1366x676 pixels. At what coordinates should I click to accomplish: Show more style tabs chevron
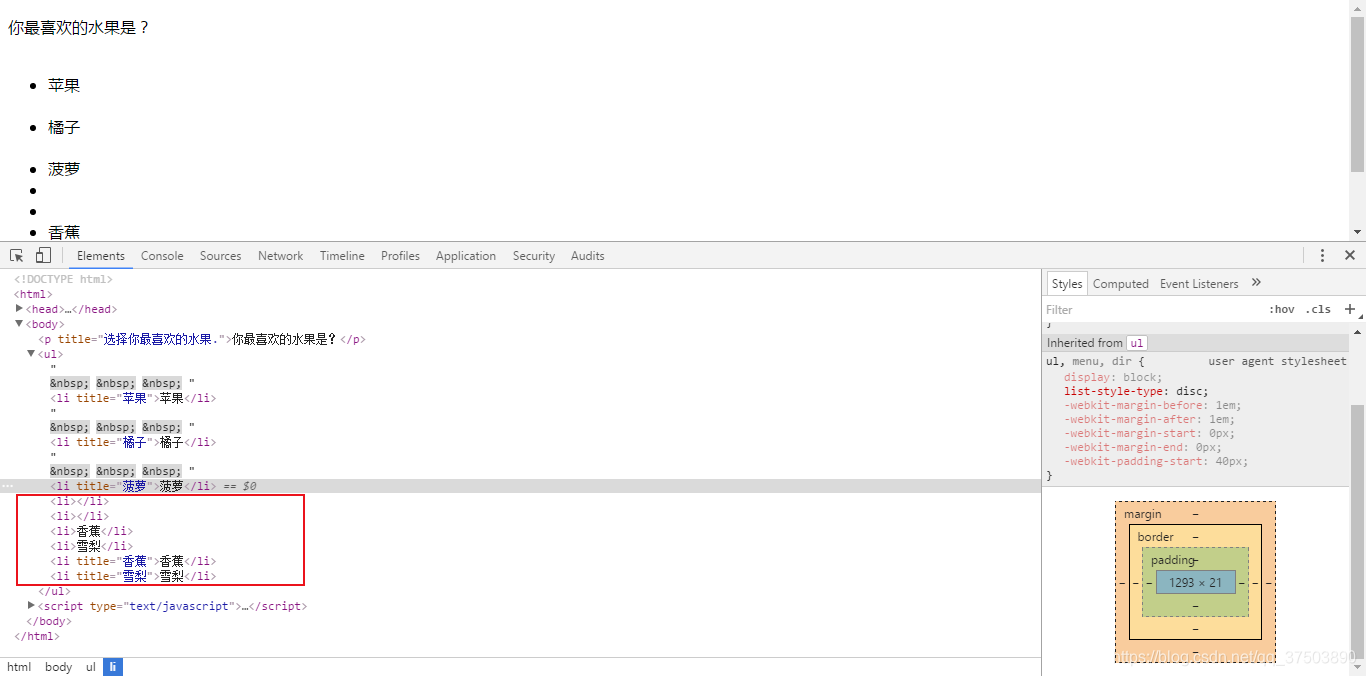coord(1257,283)
